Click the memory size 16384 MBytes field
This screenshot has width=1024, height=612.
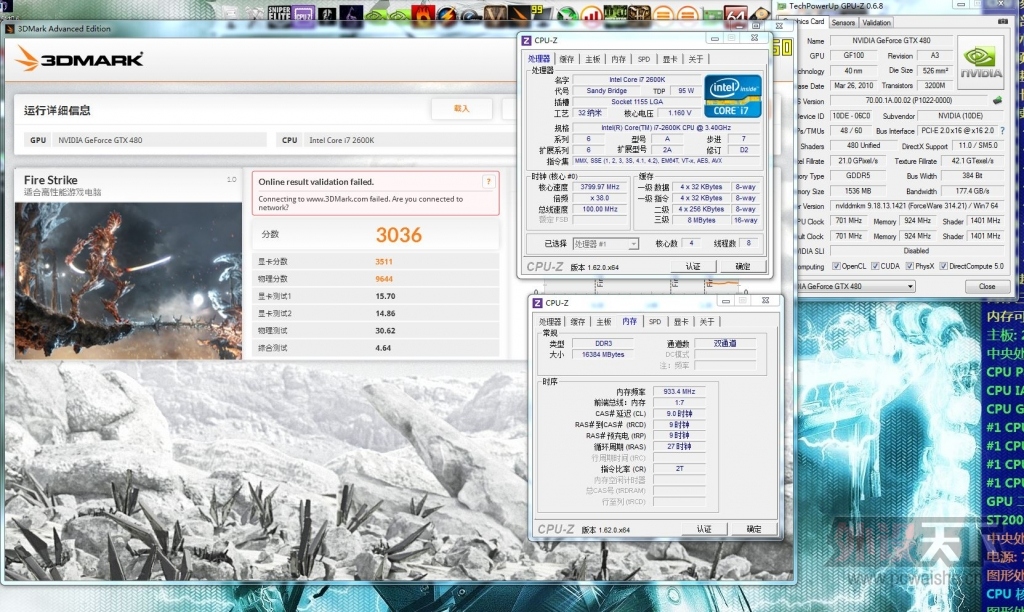coord(603,355)
